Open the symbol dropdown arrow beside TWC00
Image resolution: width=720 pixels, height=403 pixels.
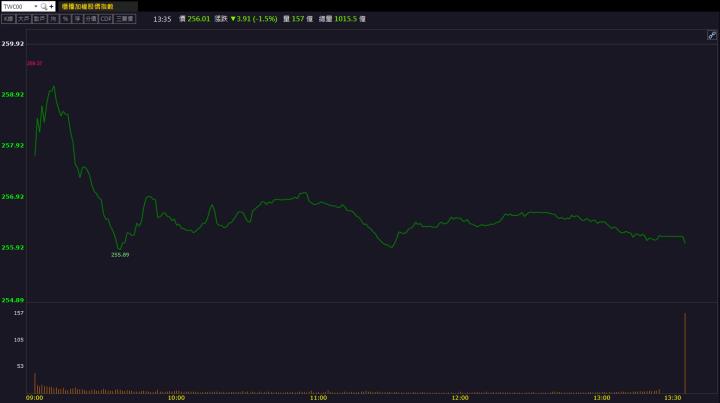click(36, 6)
